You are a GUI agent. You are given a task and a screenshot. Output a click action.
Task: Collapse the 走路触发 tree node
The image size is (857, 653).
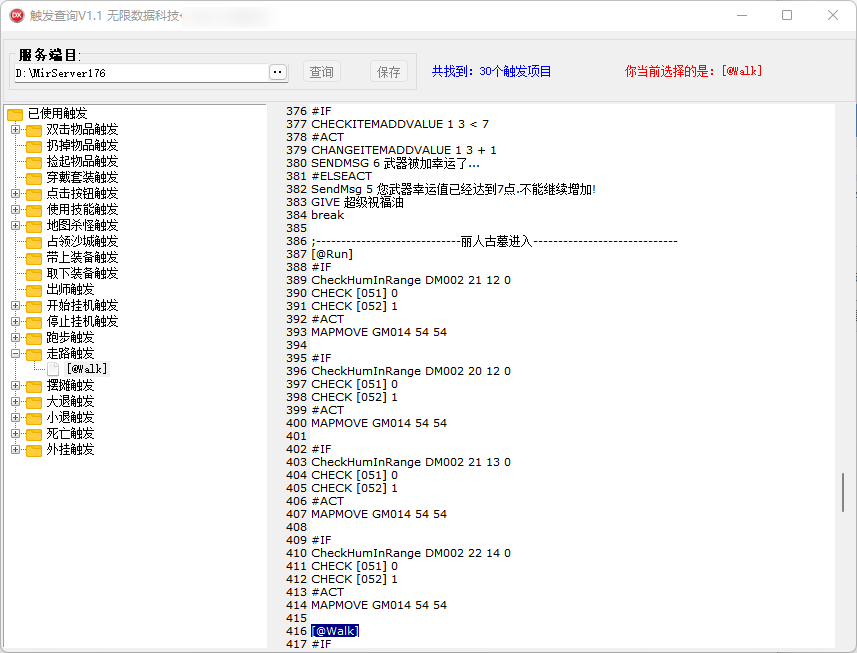pyautogui.click(x=15, y=354)
